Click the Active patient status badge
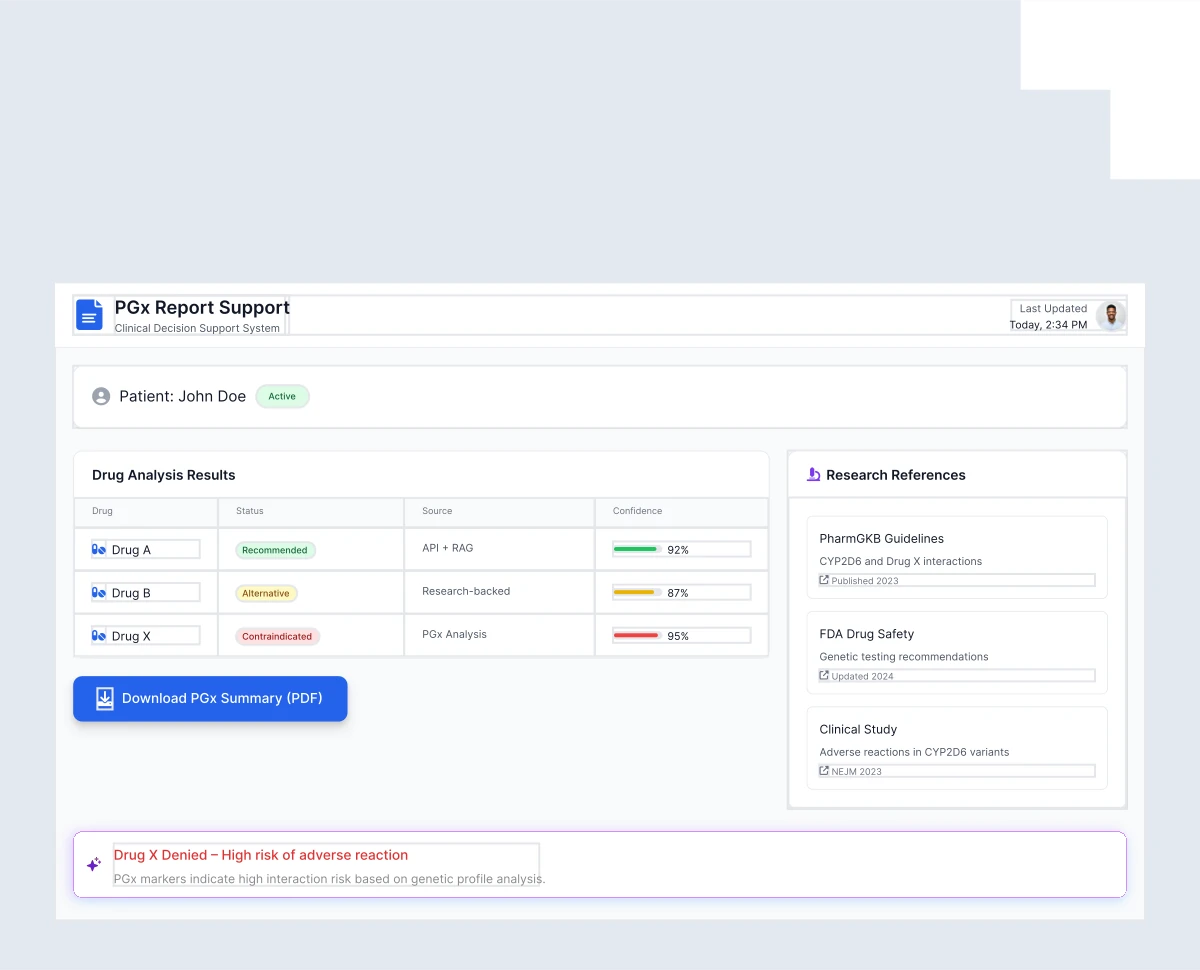This screenshot has width=1200, height=970. point(282,397)
